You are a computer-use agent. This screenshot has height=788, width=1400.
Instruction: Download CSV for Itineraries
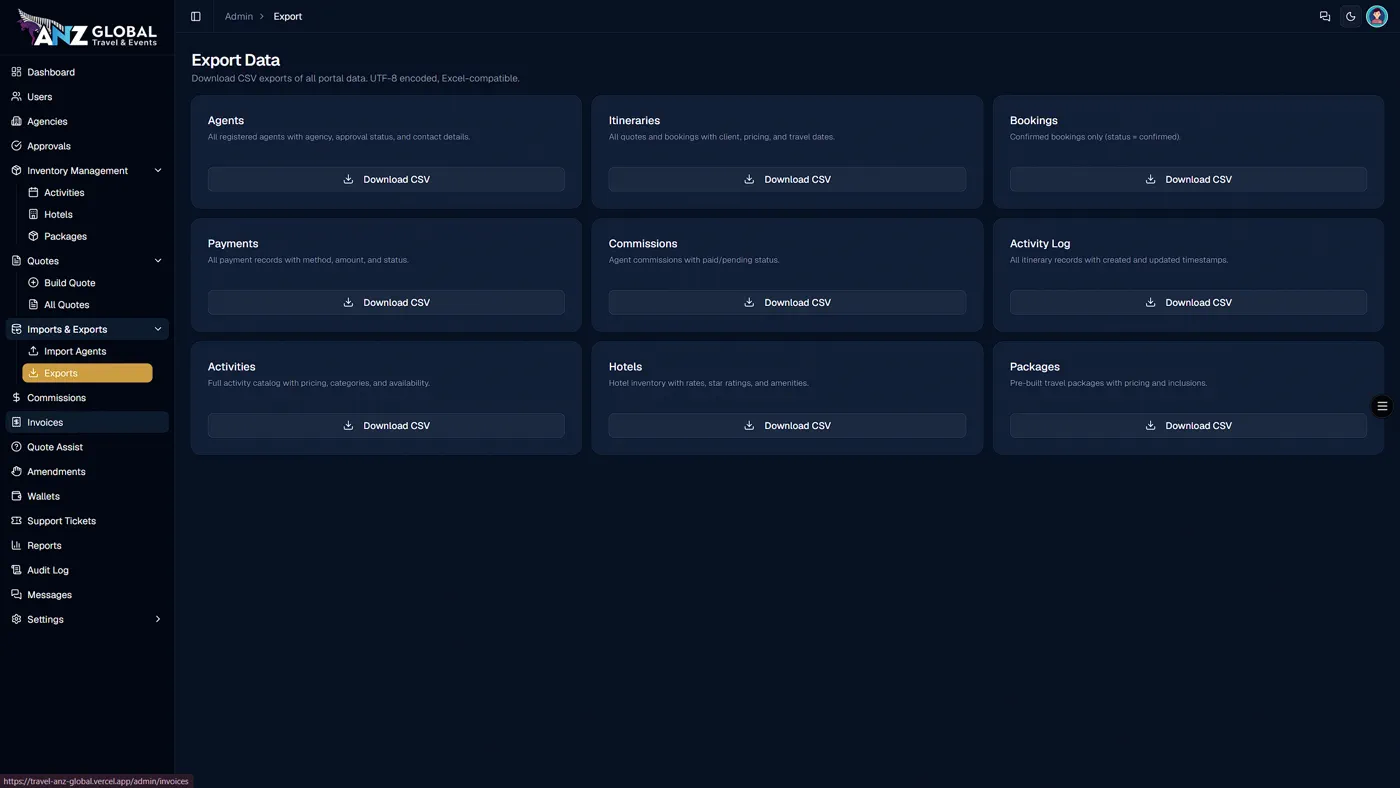point(787,179)
